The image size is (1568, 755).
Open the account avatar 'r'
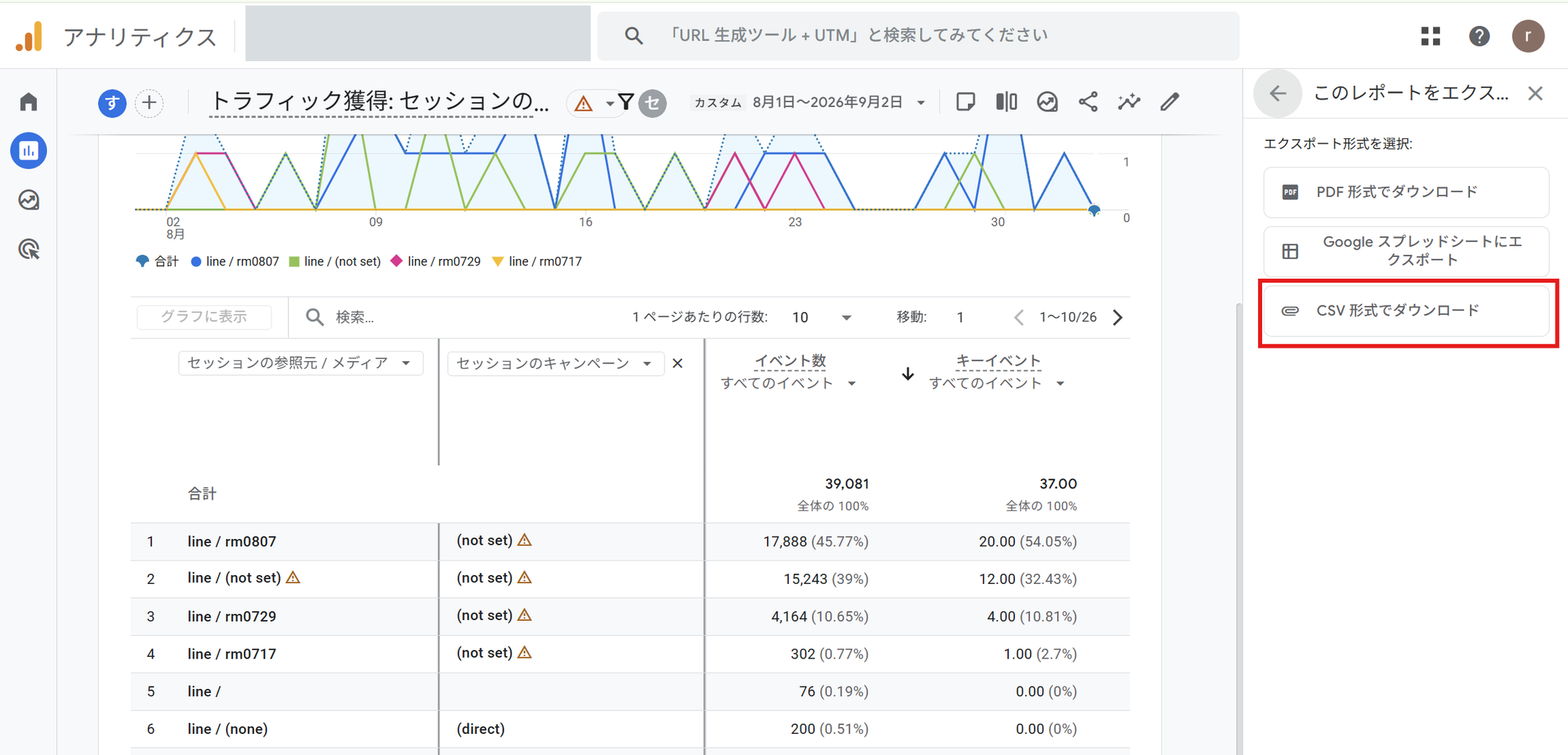pyautogui.click(x=1528, y=36)
